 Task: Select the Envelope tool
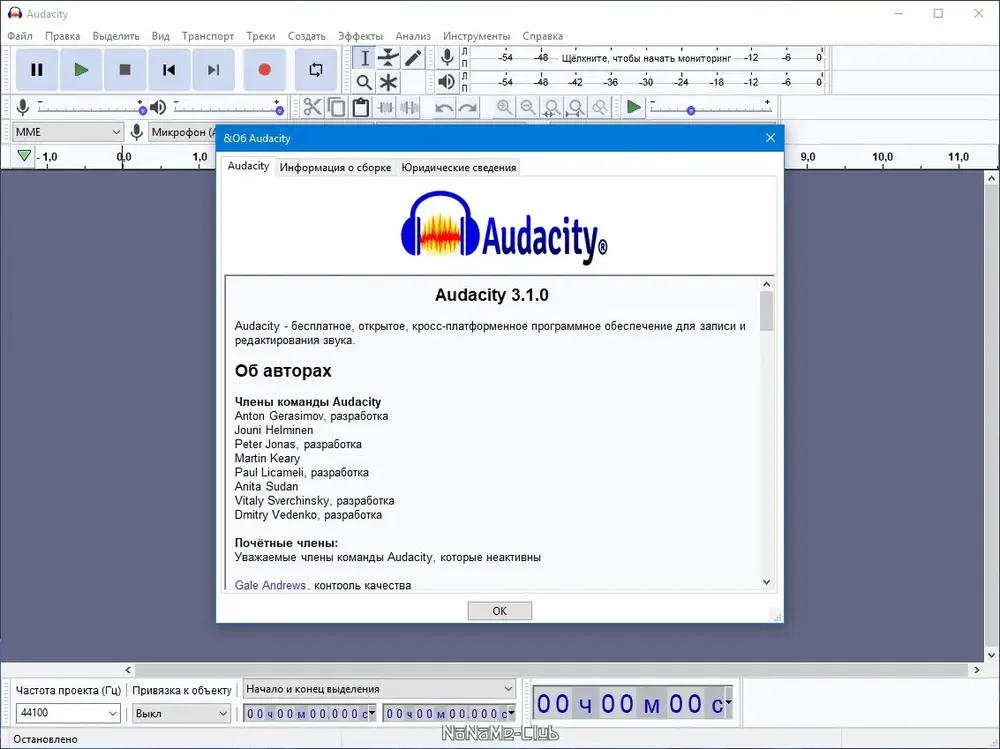point(388,58)
